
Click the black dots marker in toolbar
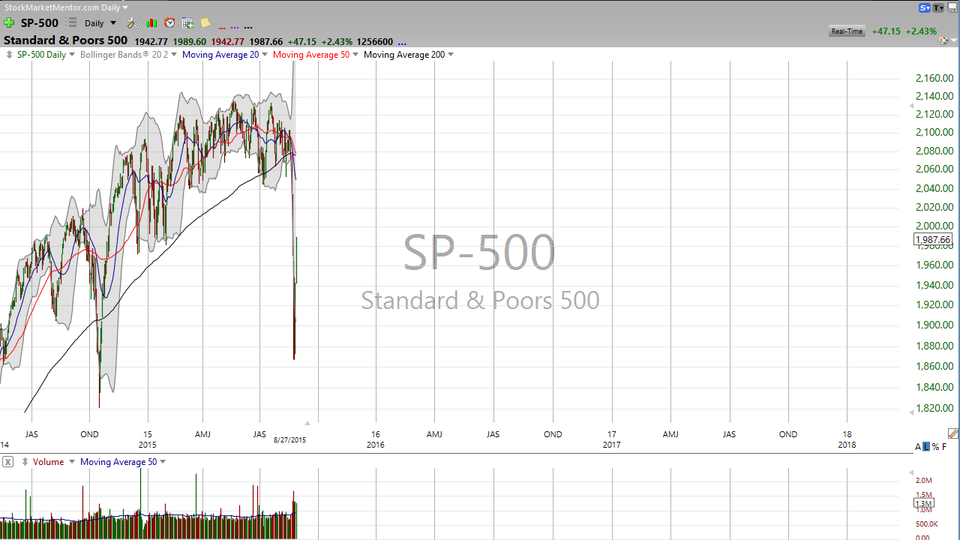click(x=248, y=27)
